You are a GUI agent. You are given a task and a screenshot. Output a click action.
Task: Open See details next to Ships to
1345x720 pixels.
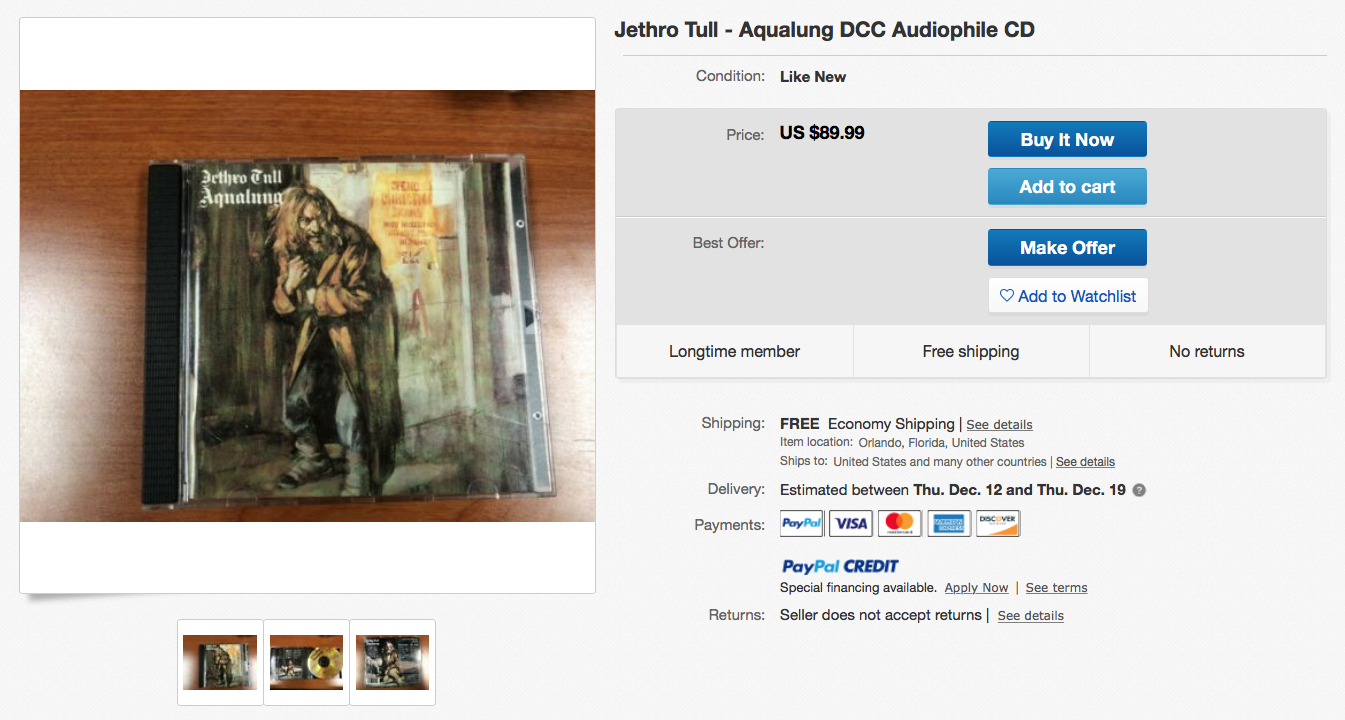[x=1085, y=462]
